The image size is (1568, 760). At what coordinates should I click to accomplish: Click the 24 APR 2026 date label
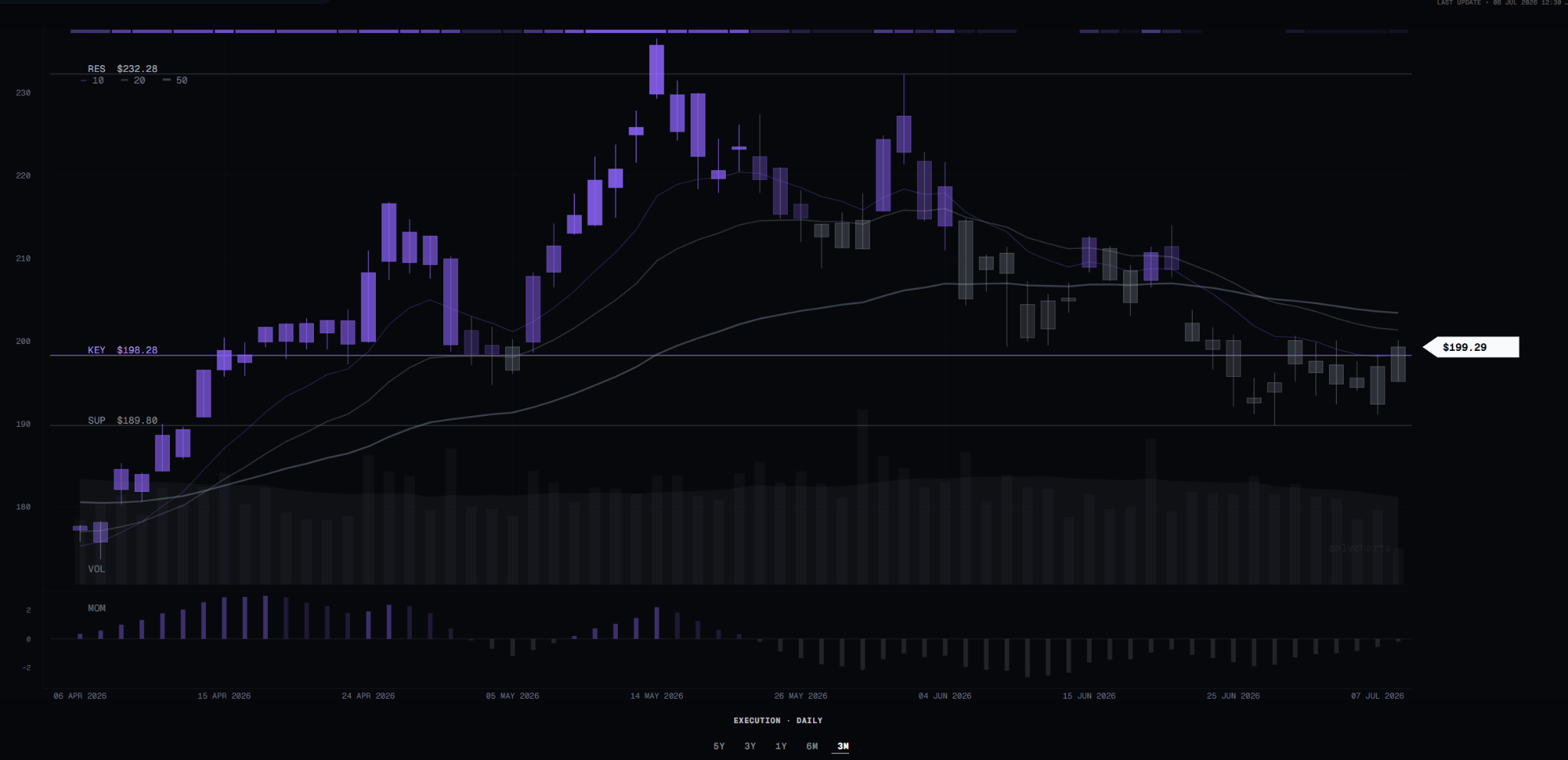[368, 696]
